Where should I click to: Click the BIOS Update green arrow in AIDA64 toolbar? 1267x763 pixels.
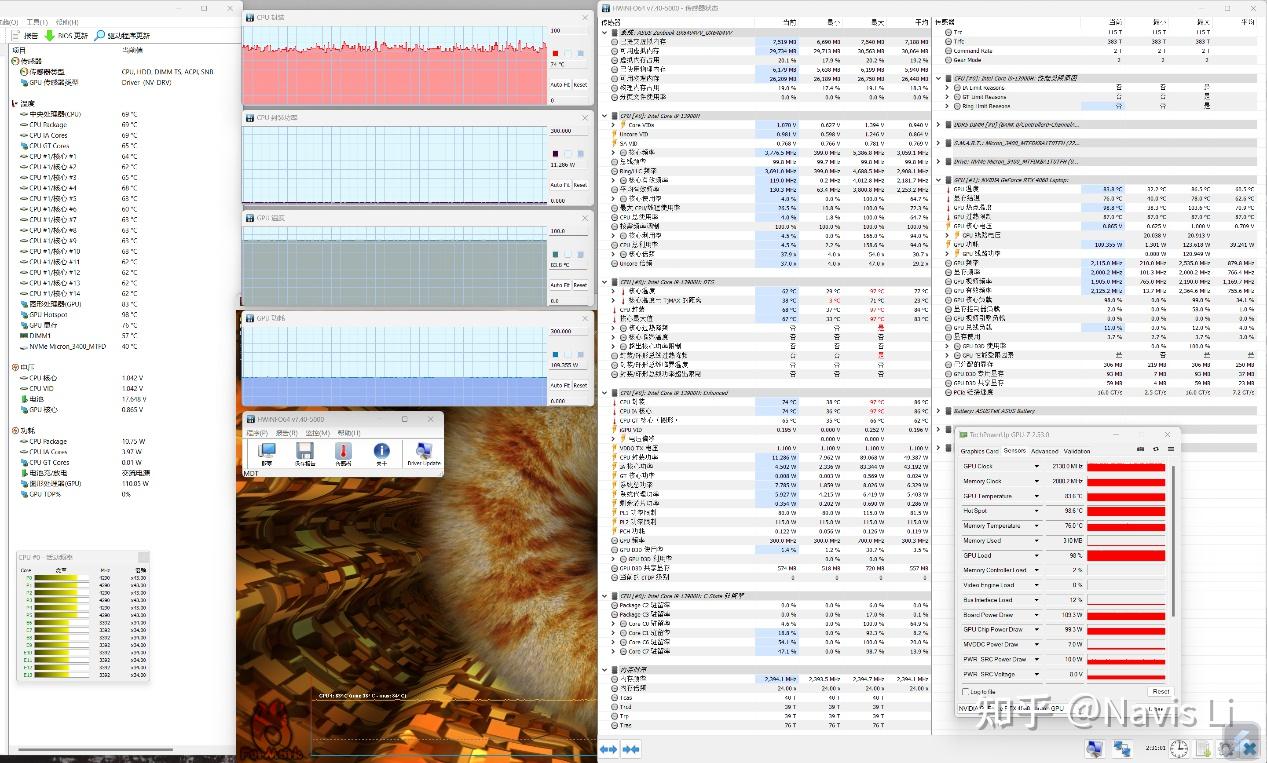pos(50,36)
